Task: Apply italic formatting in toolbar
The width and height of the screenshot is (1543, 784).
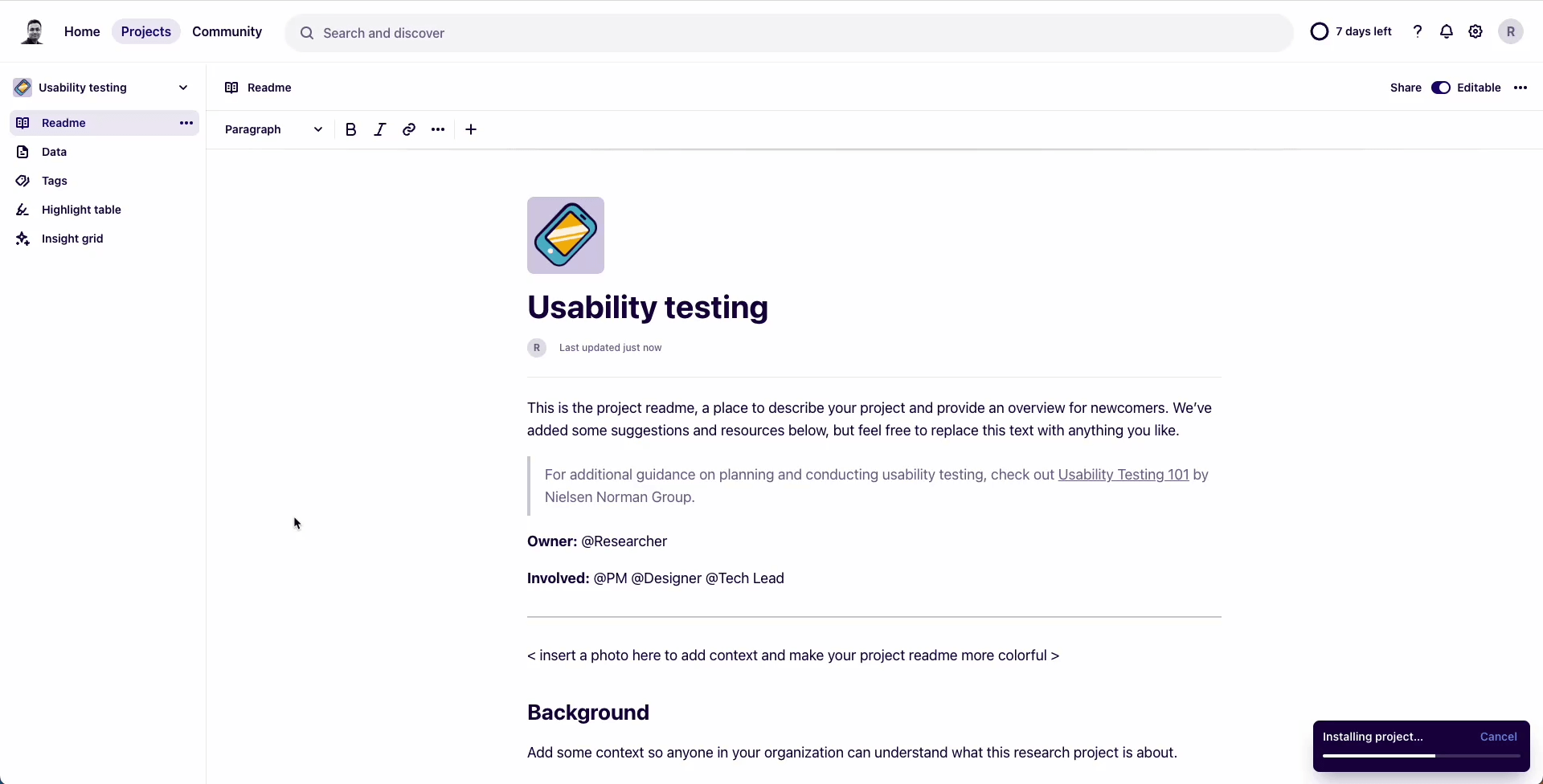Action: tap(380, 129)
